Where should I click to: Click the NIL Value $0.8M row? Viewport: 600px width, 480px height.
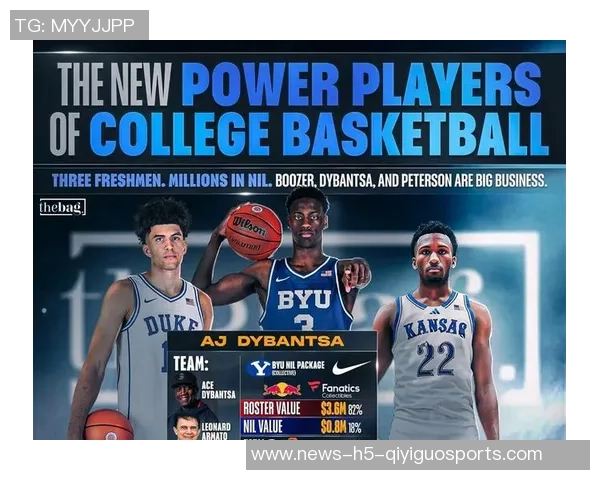click(x=303, y=426)
